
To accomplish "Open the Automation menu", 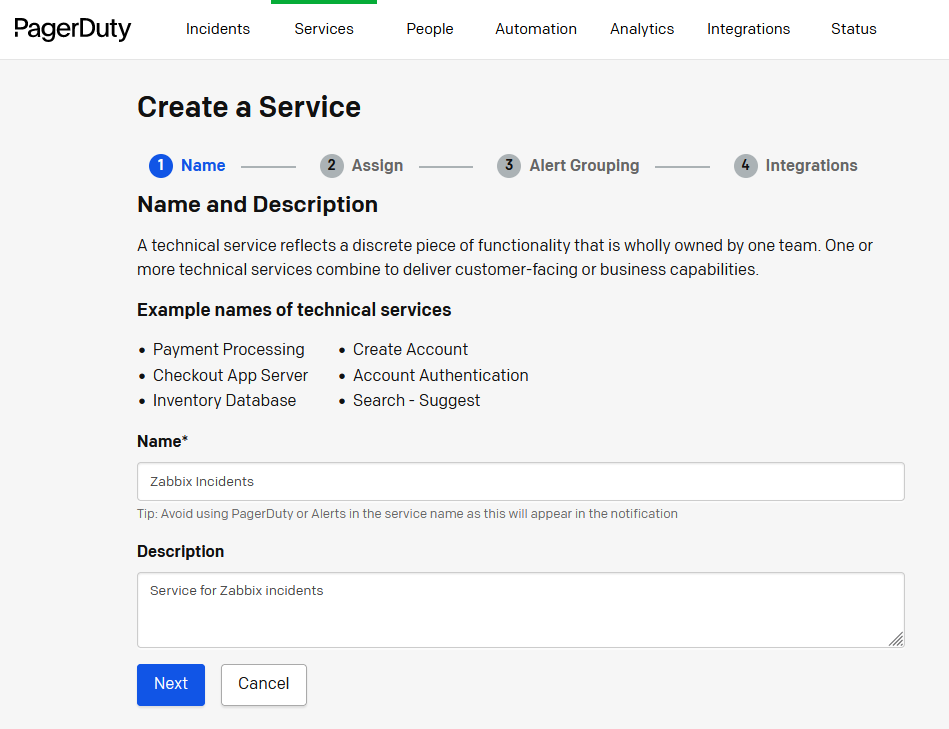I will point(536,29).
